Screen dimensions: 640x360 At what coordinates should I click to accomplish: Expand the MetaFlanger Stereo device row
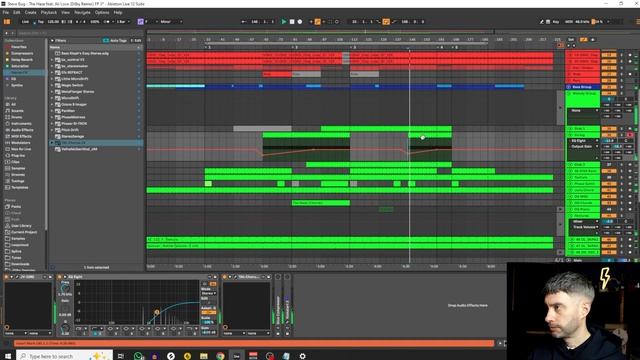tap(52, 92)
